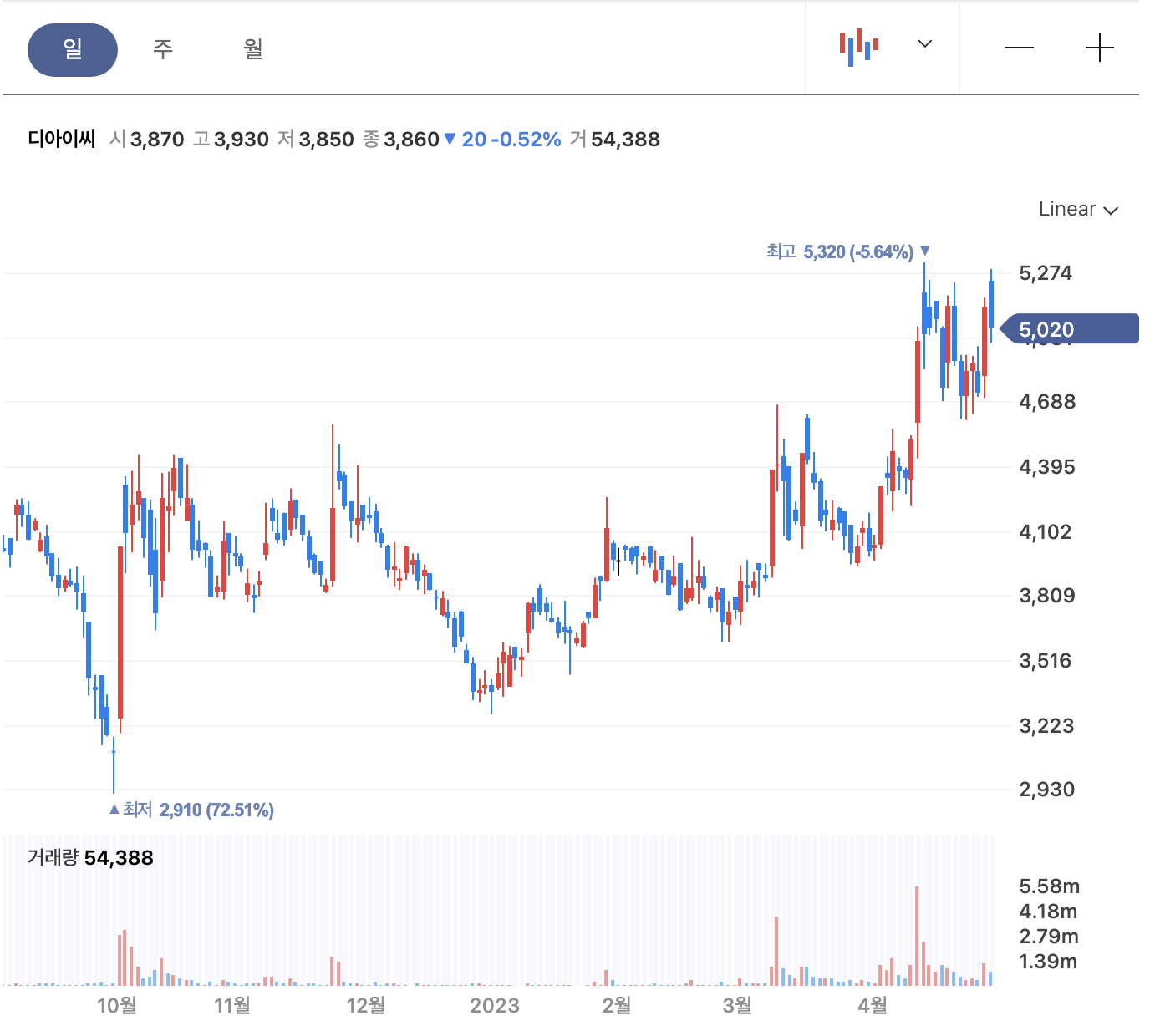
Task: Select the 일 (daily) chart tab
Action: tap(73, 50)
